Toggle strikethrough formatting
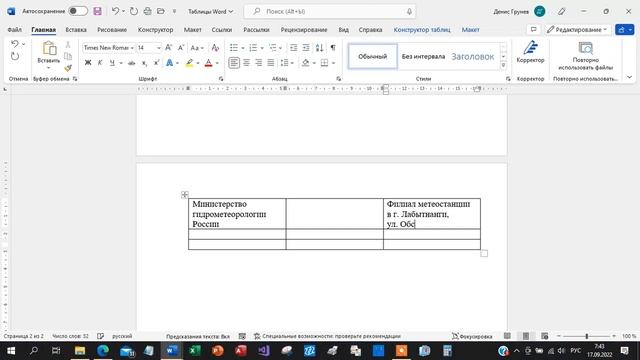The height and width of the screenshot is (360, 640). [131, 63]
